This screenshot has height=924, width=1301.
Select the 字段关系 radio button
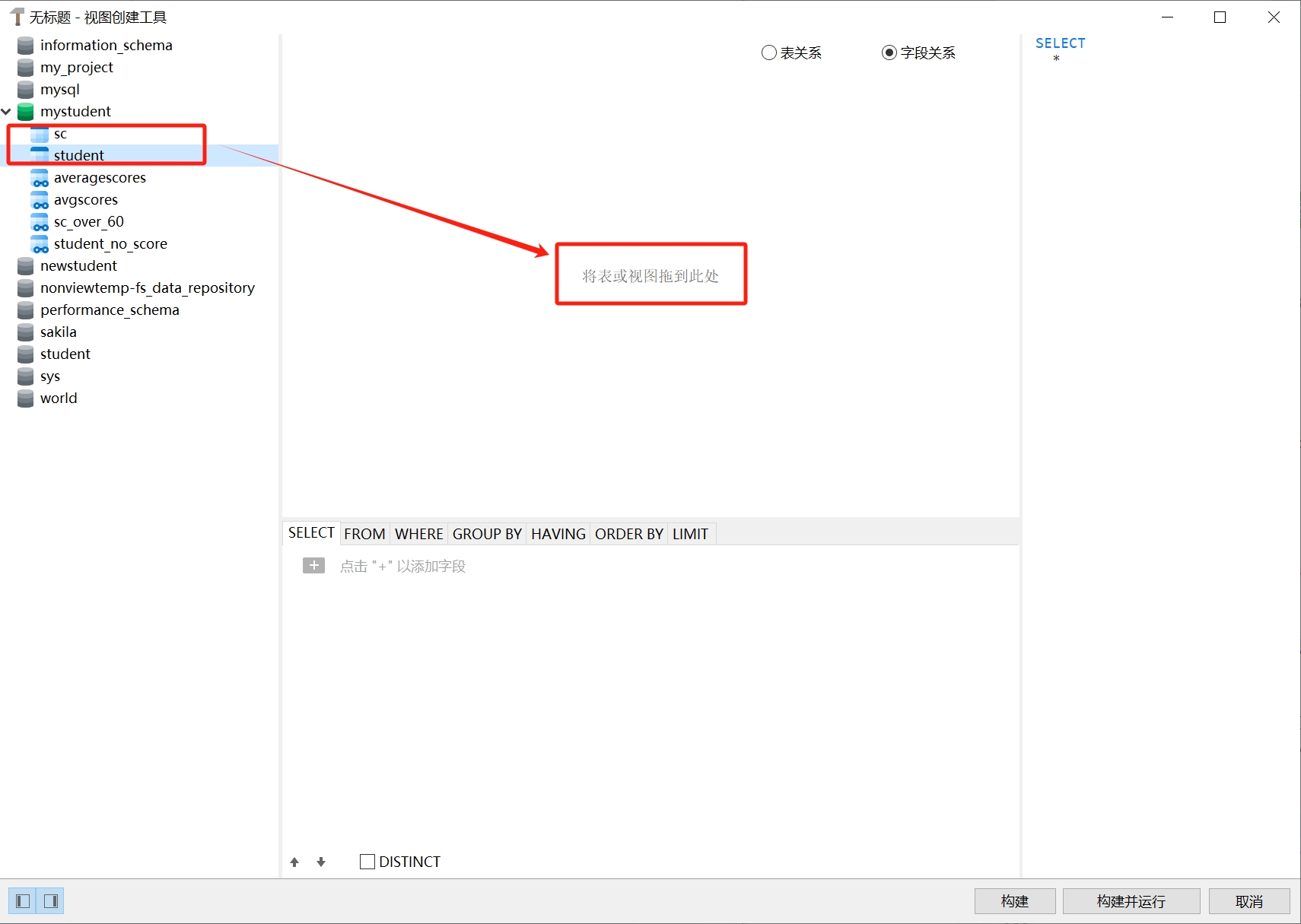[889, 52]
